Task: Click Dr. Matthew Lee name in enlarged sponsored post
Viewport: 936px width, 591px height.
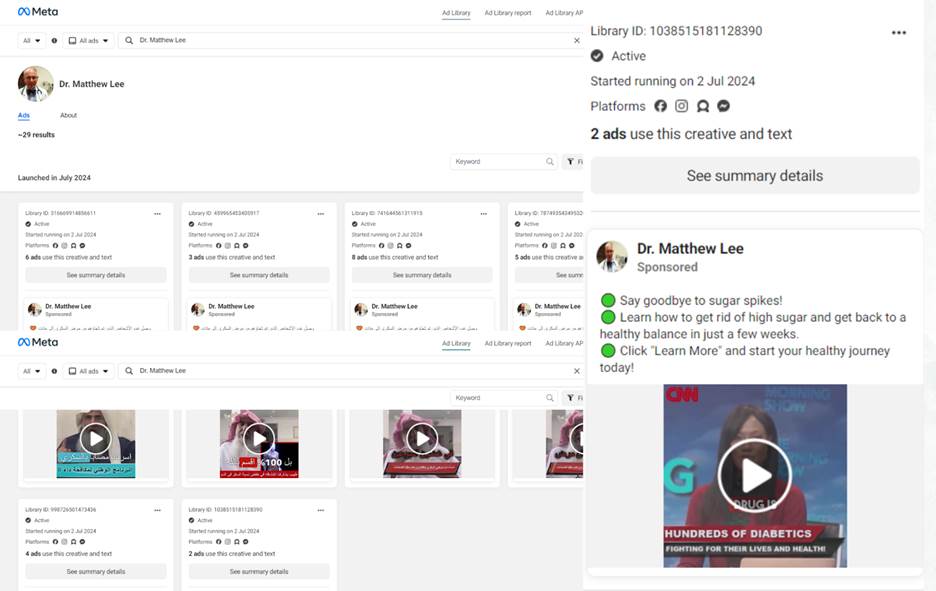Action: coord(690,248)
